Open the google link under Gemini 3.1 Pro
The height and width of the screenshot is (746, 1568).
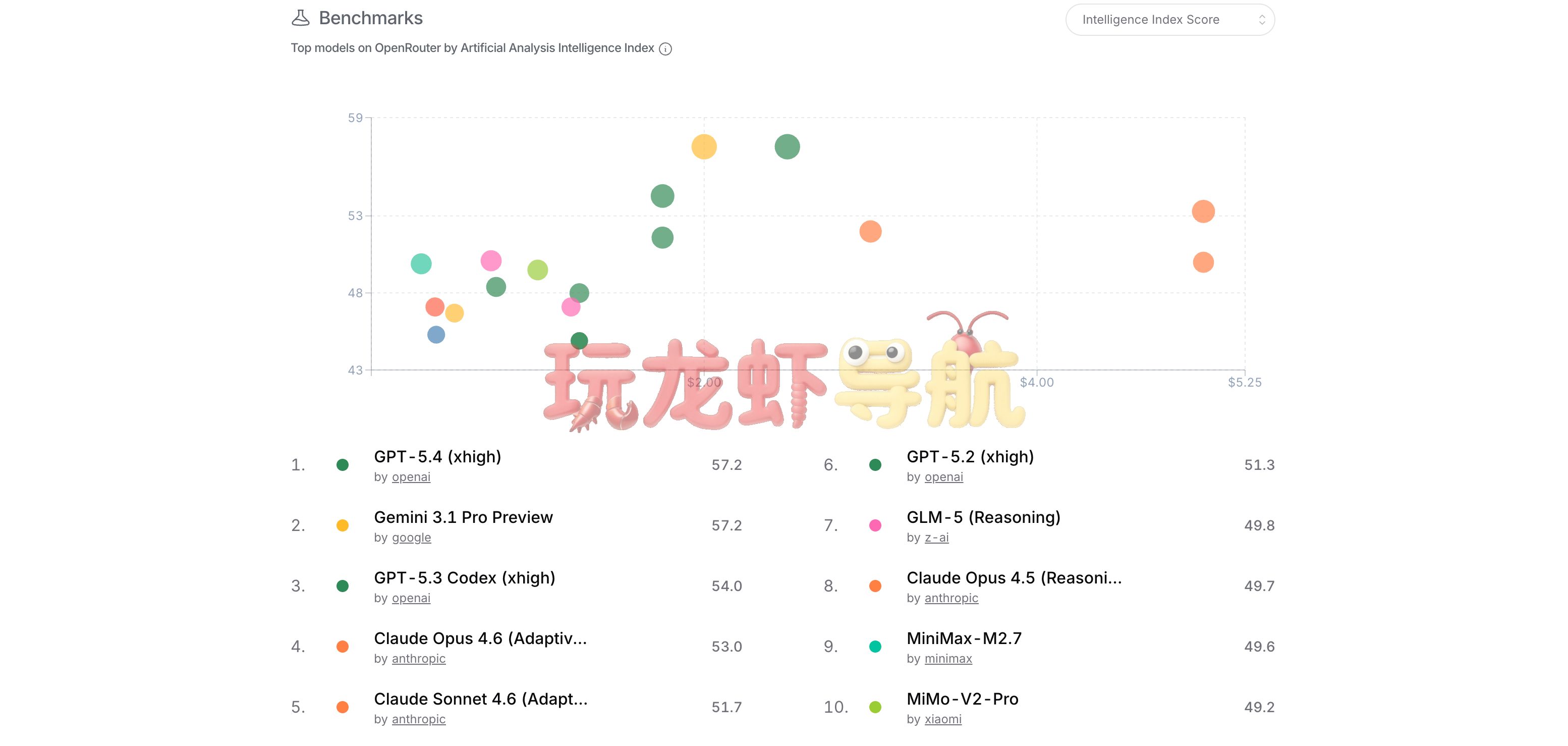[x=412, y=537]
